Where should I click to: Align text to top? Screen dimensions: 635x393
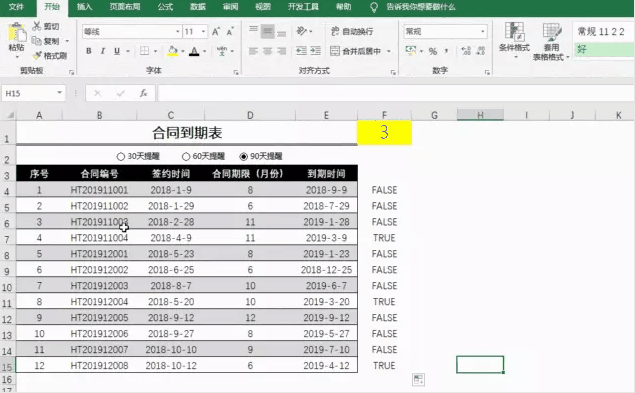[x=254, y=31]
